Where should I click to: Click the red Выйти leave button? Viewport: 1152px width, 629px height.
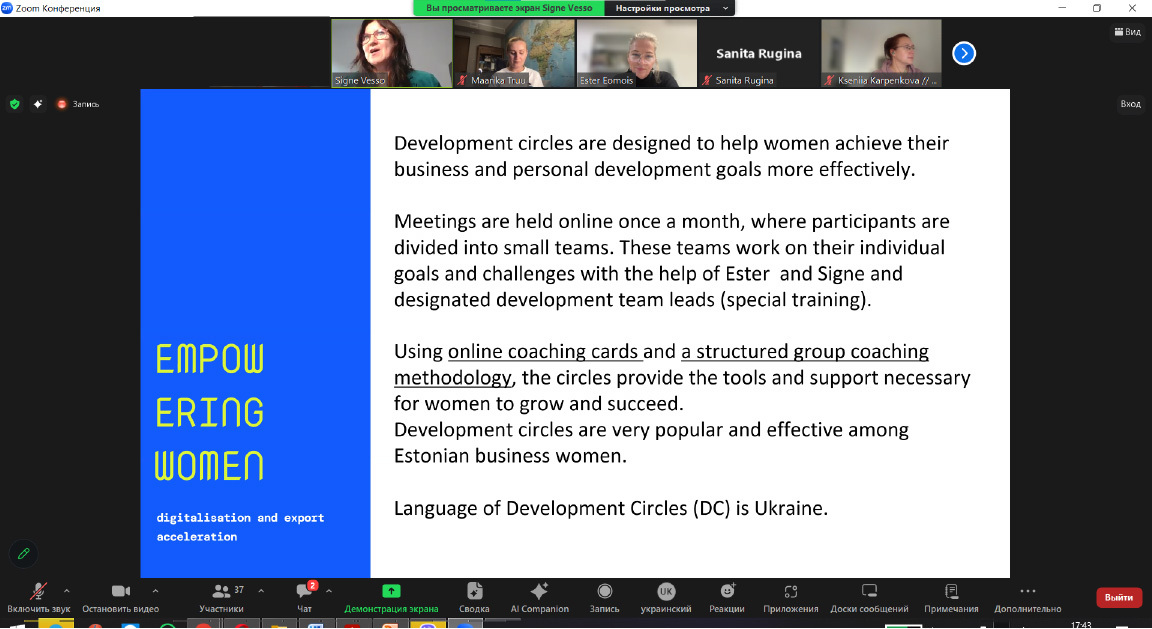[1118, 597]
